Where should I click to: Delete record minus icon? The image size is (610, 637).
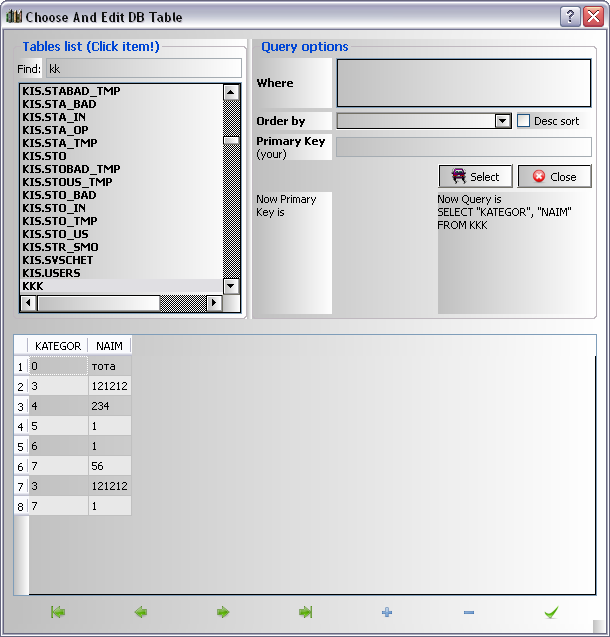[469, 612]
